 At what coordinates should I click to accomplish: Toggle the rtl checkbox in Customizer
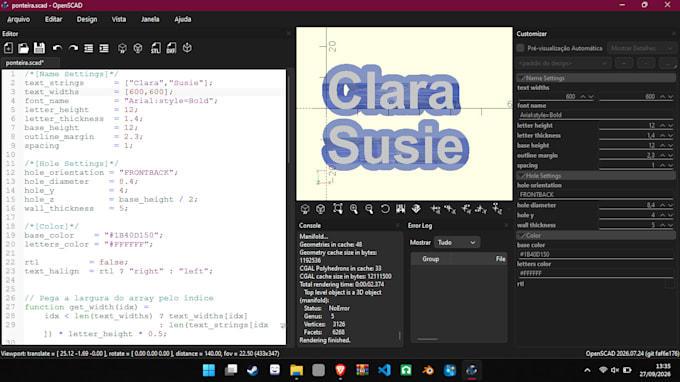[669, 284]
